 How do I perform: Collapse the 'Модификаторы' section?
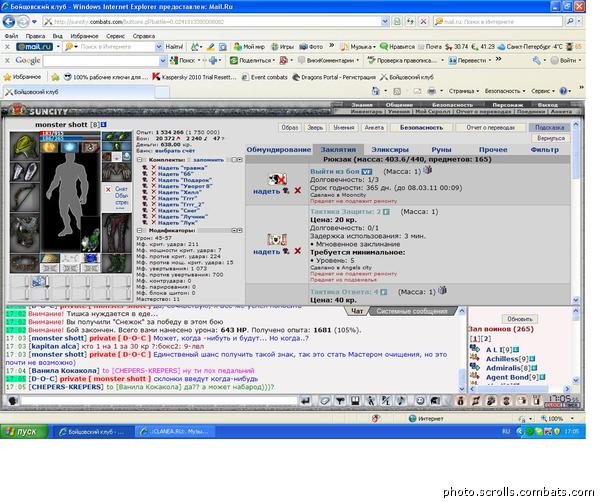(140, 230)
